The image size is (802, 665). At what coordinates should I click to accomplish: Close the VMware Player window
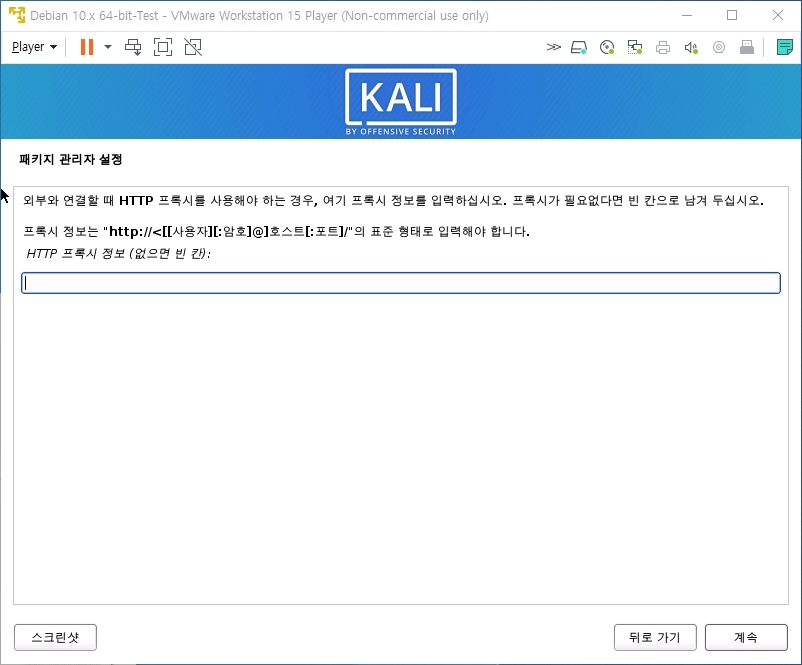coord(778,15)
